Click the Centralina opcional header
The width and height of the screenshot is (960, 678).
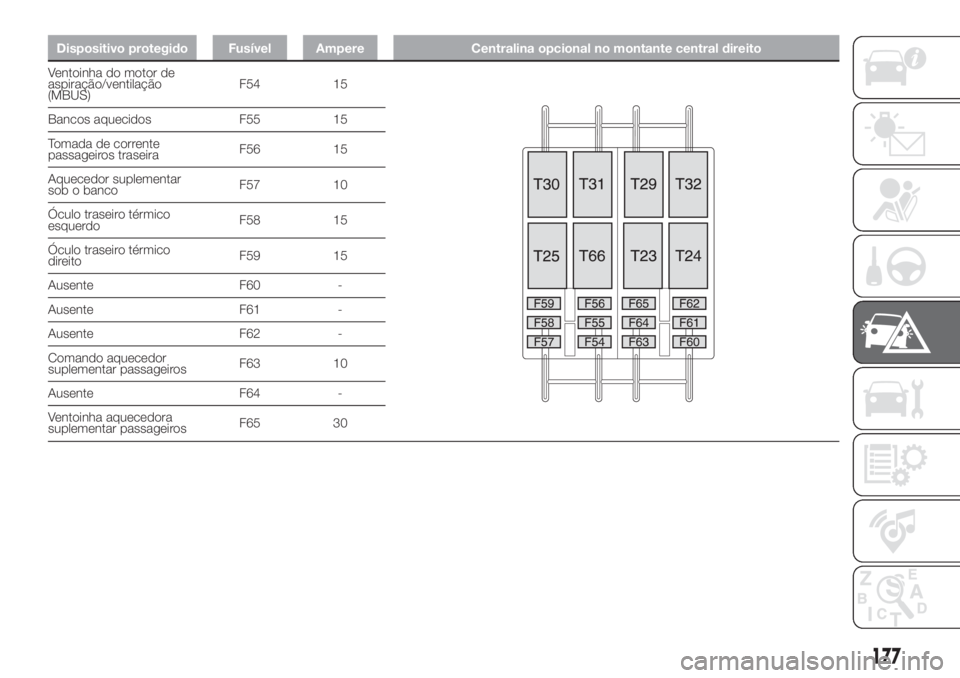(616, 48)
